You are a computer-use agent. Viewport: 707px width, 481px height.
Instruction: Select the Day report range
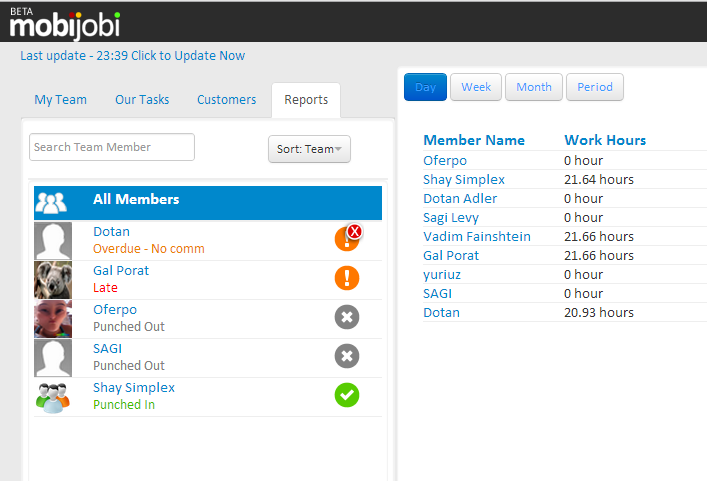[x=425, y=88]
